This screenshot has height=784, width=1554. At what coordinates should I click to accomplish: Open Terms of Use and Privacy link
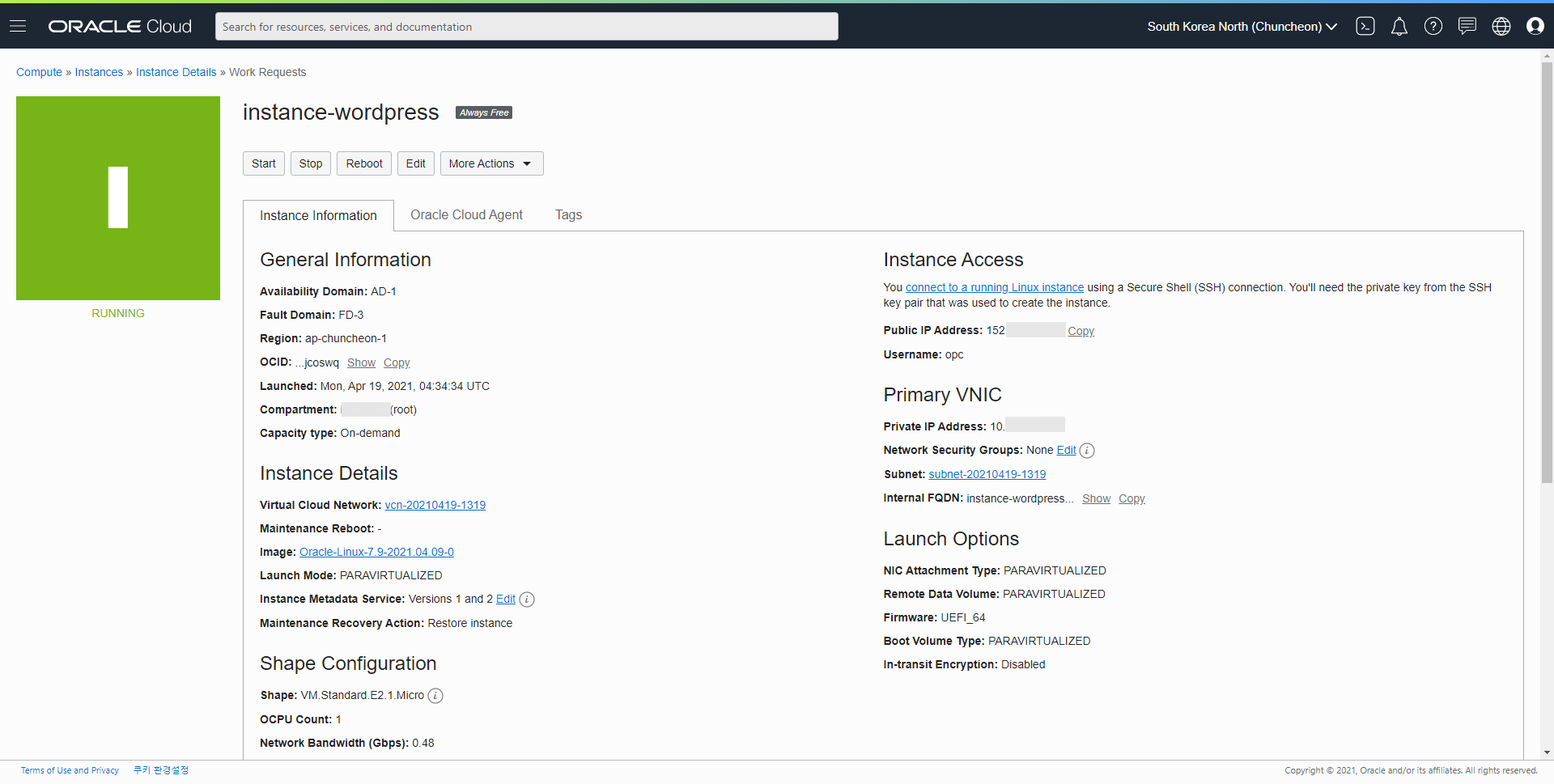click(70, 770)
